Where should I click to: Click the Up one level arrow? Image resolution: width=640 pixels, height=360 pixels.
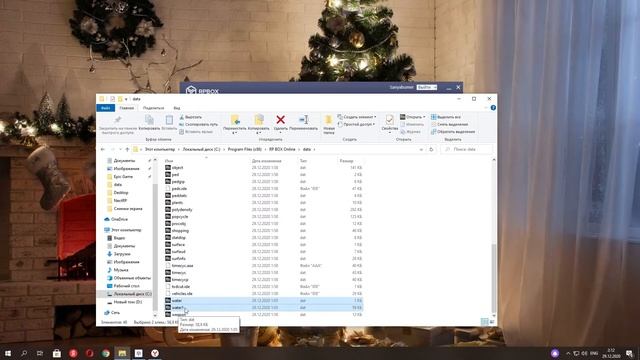pyautogui.click(x=127, y=149)
